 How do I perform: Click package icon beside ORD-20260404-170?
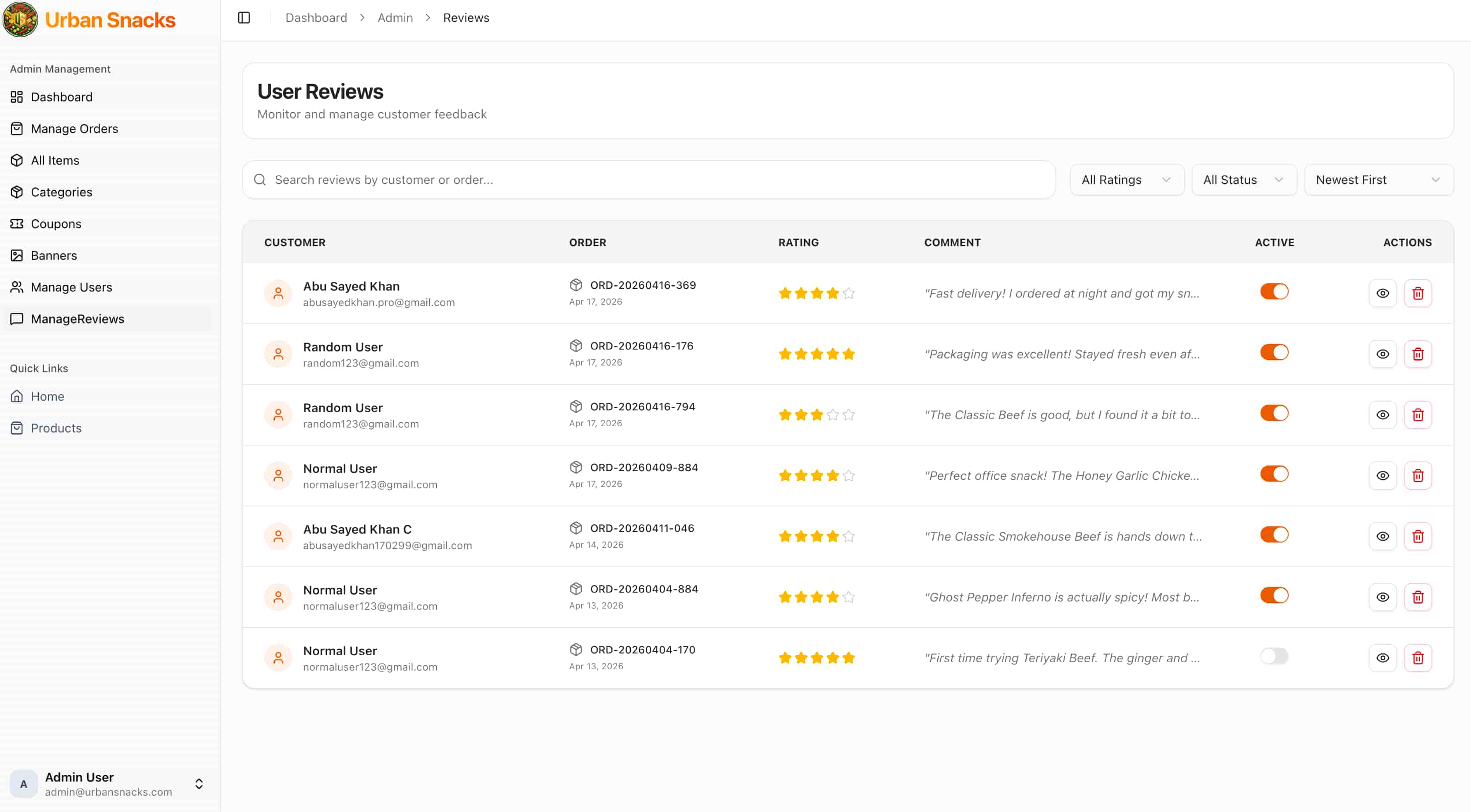point(576,650)
